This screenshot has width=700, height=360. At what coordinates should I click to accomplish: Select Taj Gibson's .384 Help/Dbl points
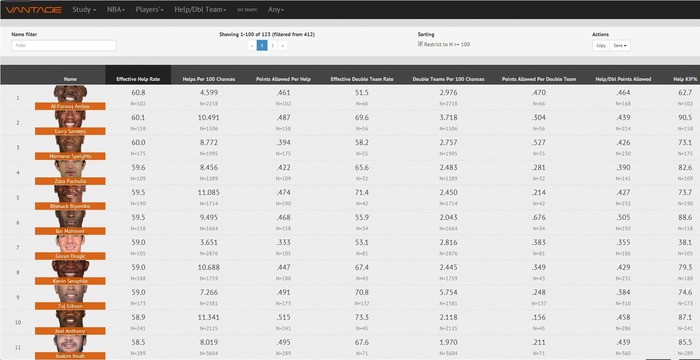[623, 293]
